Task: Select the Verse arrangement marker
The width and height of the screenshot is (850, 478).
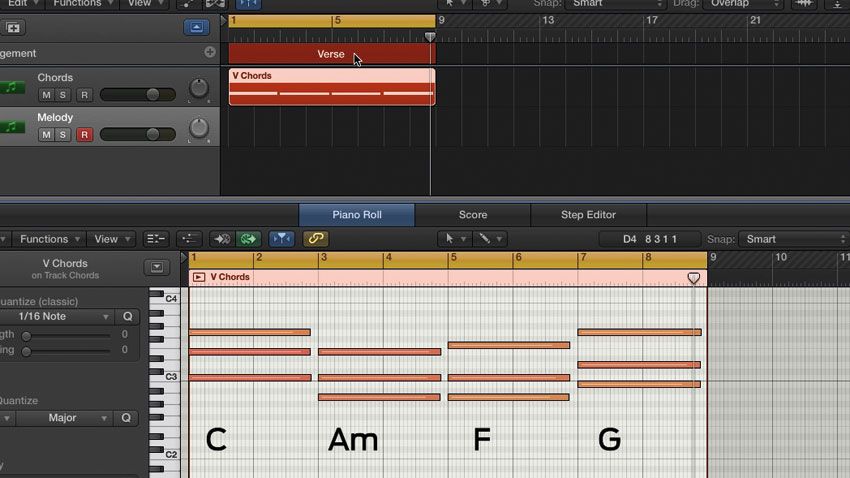Action: tap(331, 54)
